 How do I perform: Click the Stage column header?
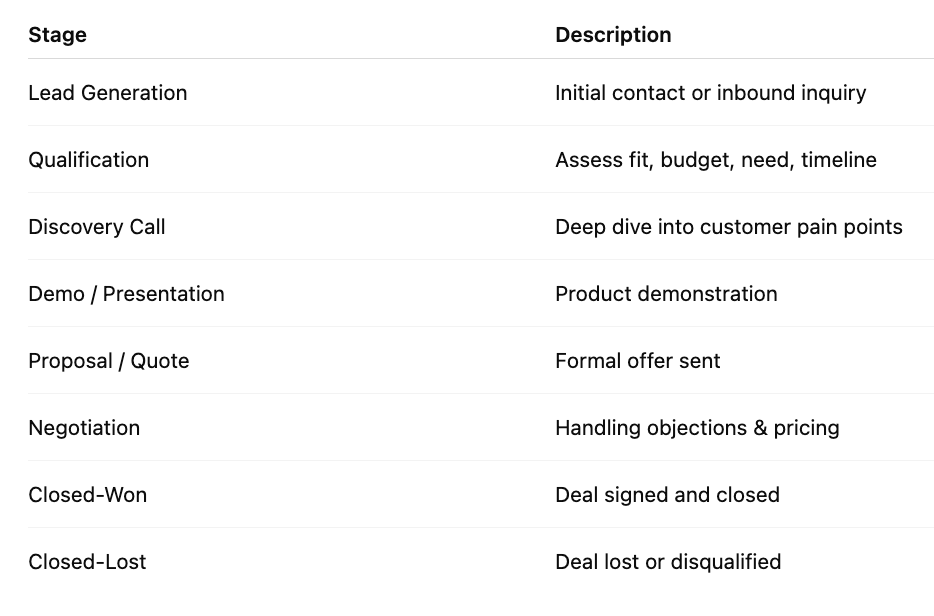click(x=57, y=35)
